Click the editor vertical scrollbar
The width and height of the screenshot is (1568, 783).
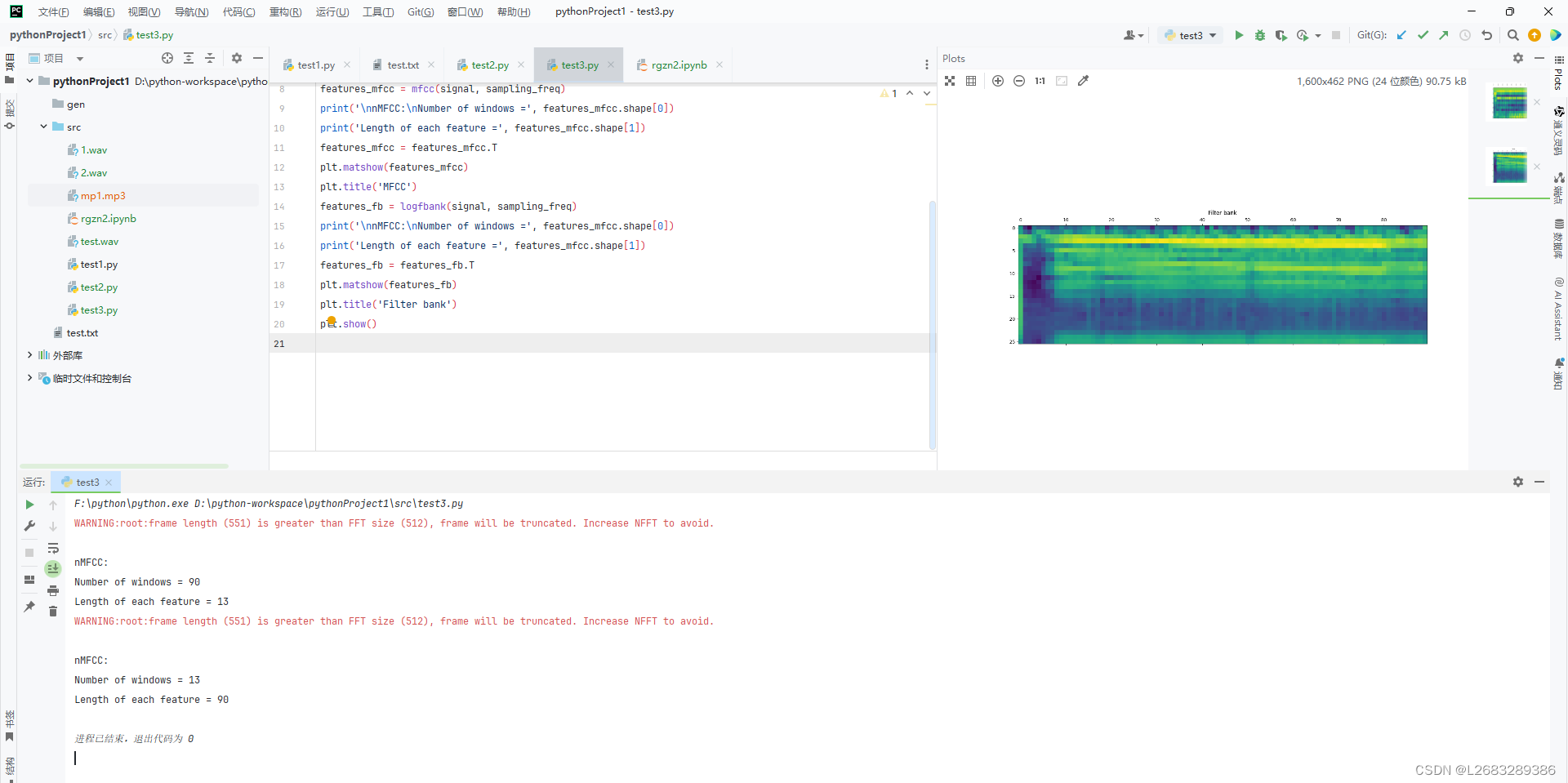[932, 324]
